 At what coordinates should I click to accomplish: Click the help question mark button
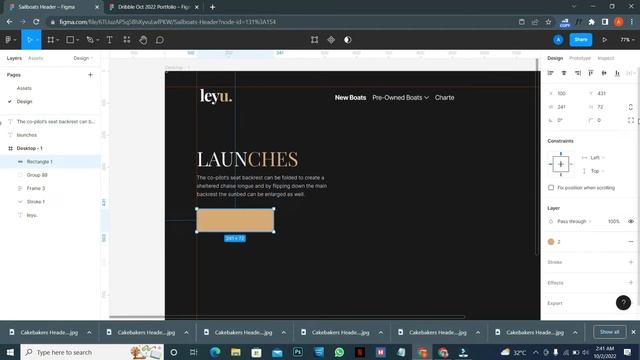[623, 303]
